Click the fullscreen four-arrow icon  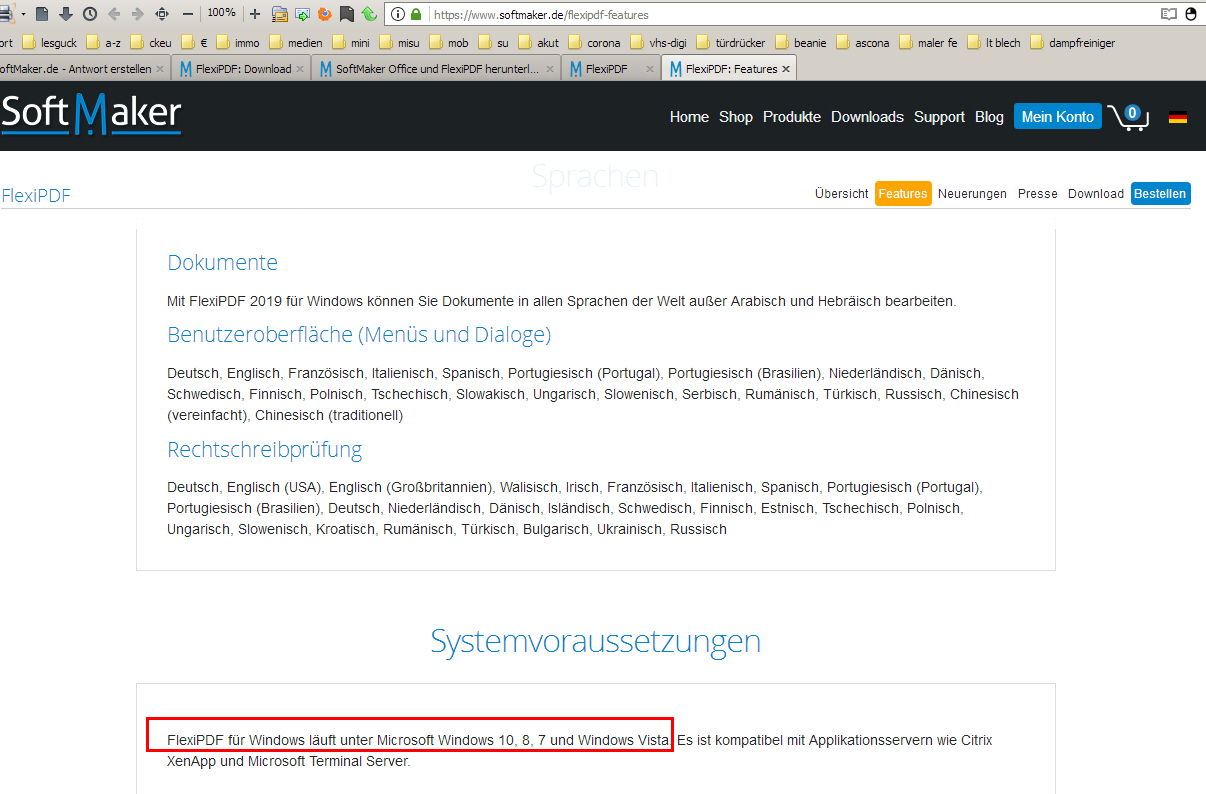162,14
